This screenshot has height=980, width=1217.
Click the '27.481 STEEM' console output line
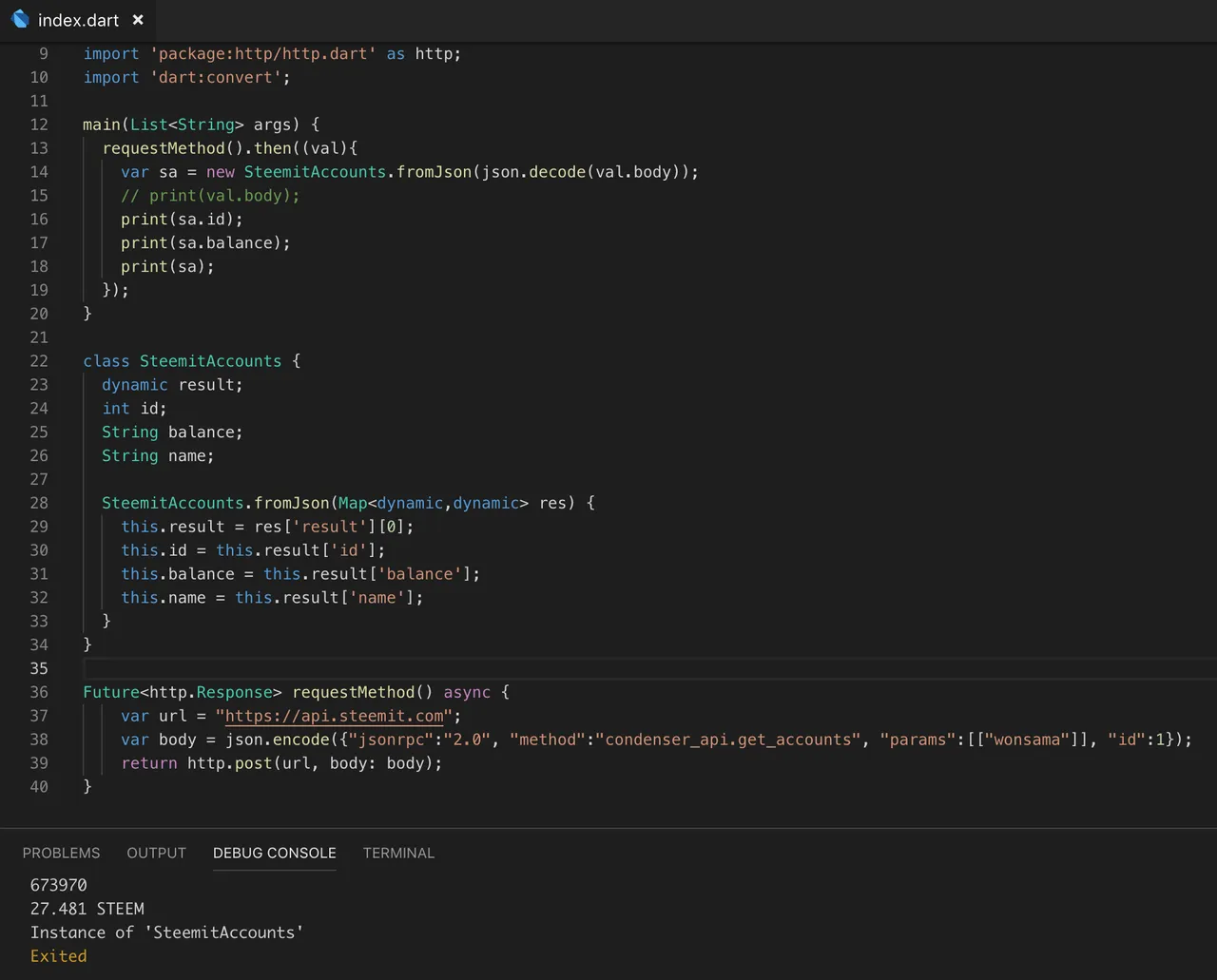tap(87, 909)
